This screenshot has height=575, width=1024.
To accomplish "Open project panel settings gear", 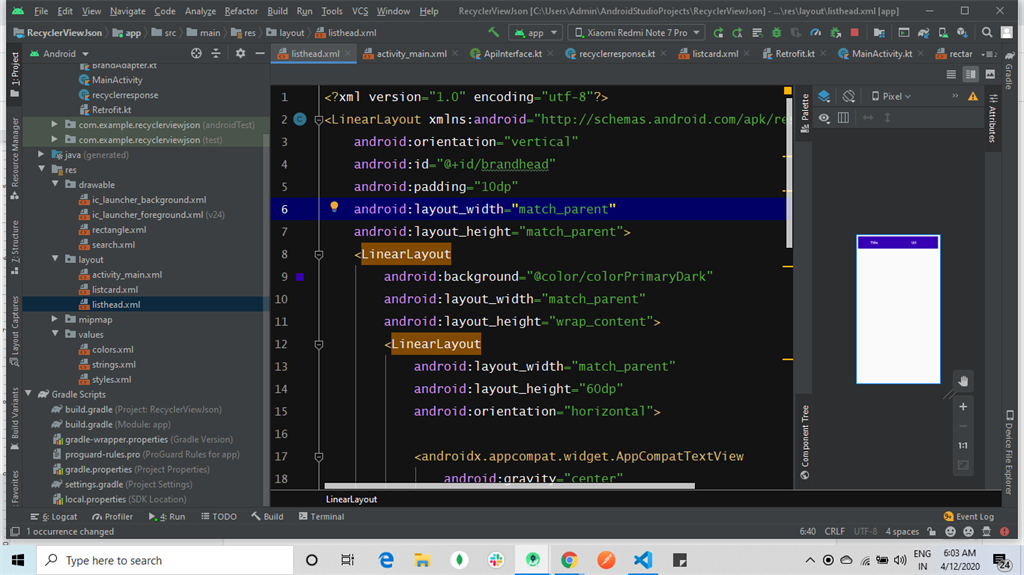I will click(240, 53).
